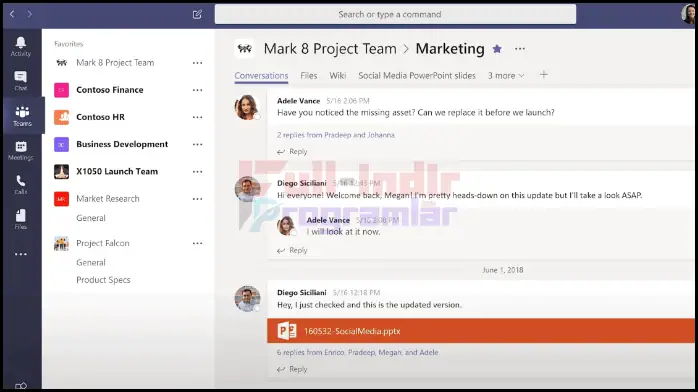Expand 6 replies from Enrico, Pradeep, Megan, Adele
Screen dimensions: 698x392
click(x=357, y=352)
